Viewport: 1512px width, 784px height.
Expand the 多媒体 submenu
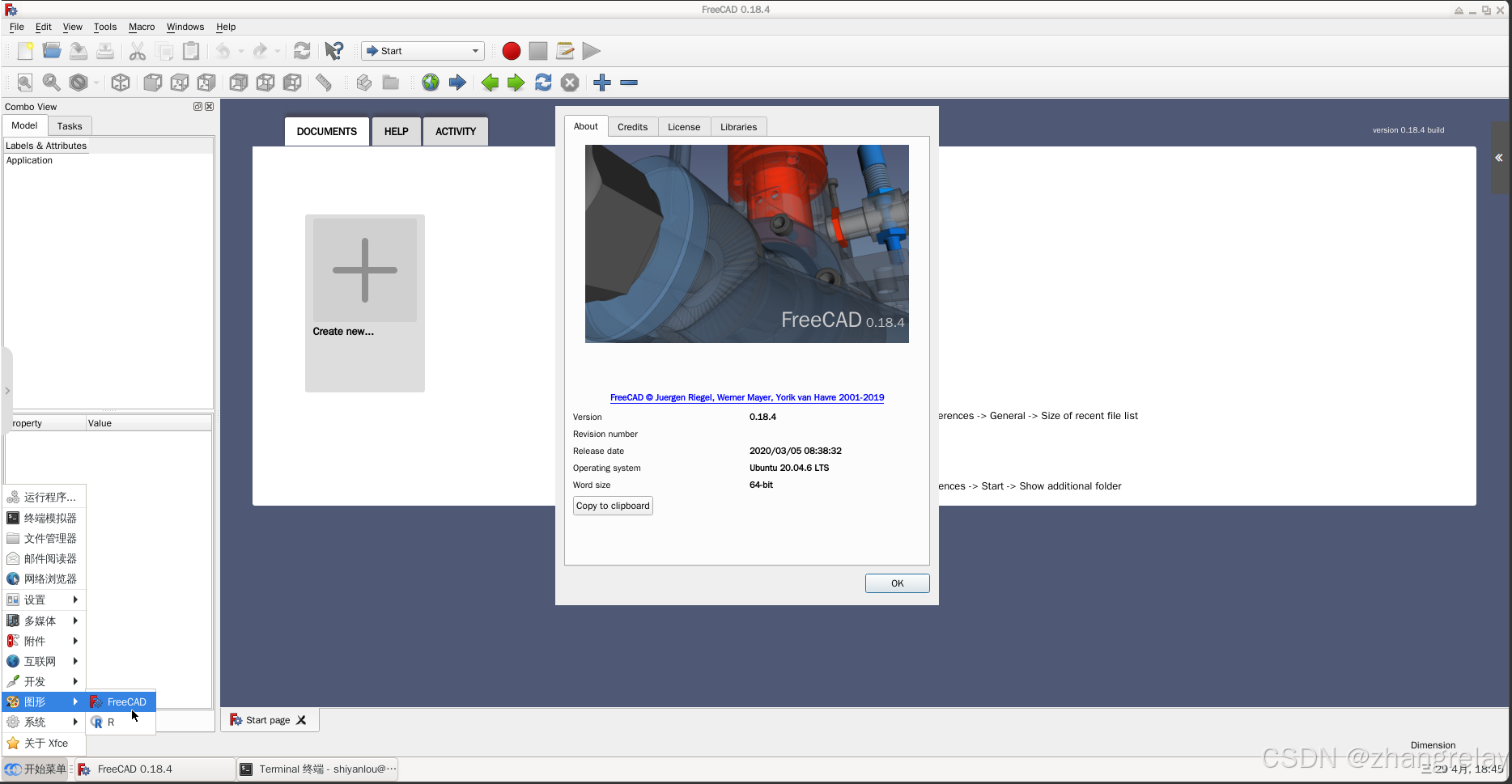click(44, 621)
